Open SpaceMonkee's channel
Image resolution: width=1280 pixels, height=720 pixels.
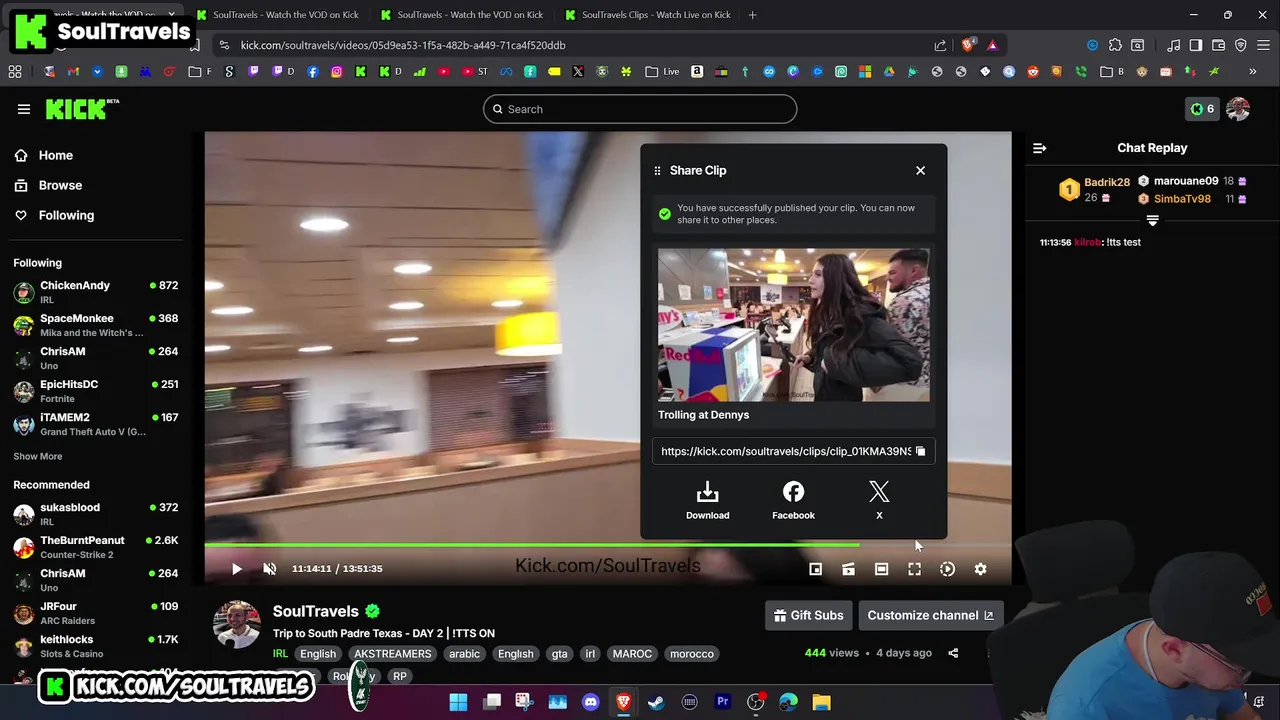click(x=96, y=325)
